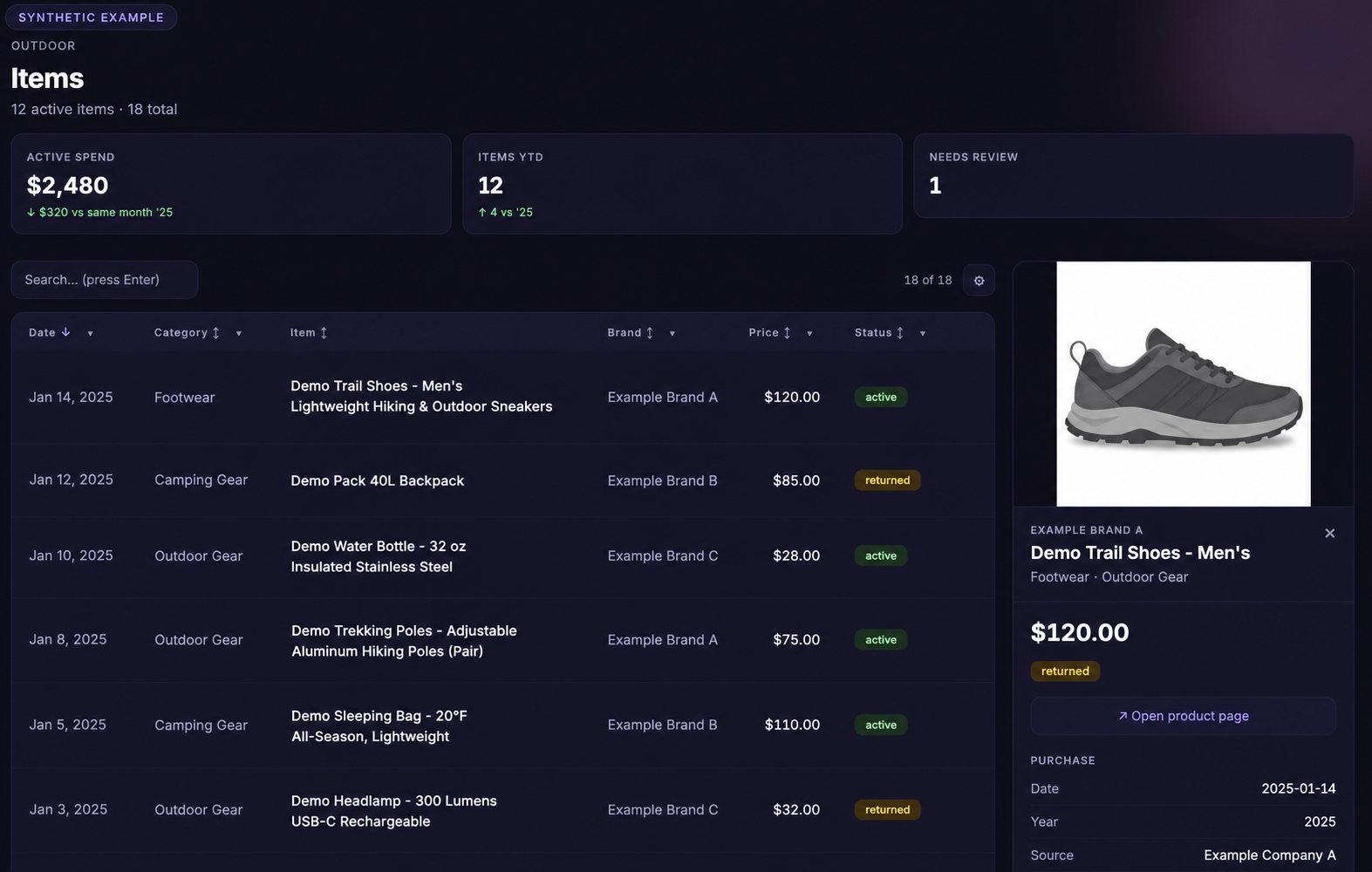Click the $85.00 price cell
This screenshot has height=872, width=1372.
tap(796, 480)
